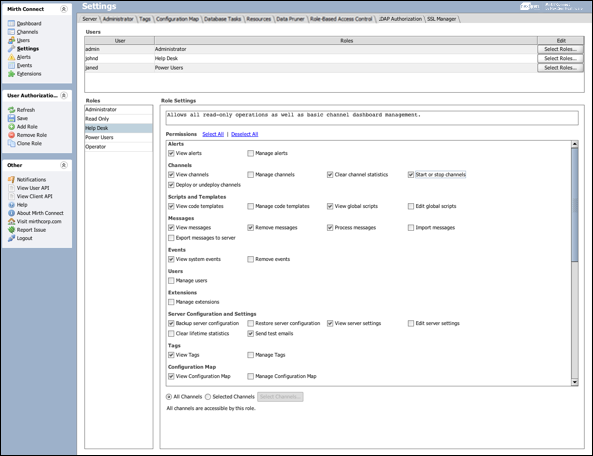Click the Roles column header
This screenshot has height=456, width=593.
(x=346, y=40)
